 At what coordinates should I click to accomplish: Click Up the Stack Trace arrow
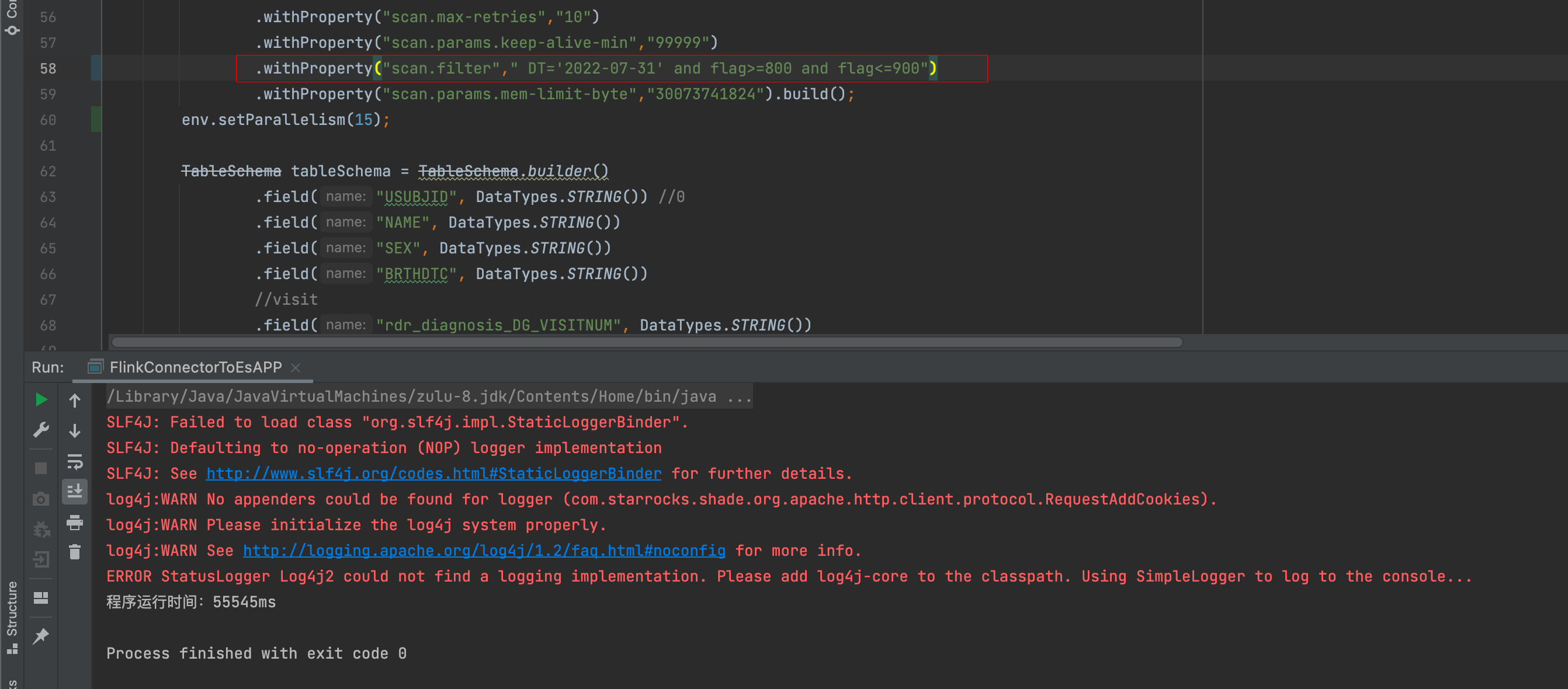(75, 400)
